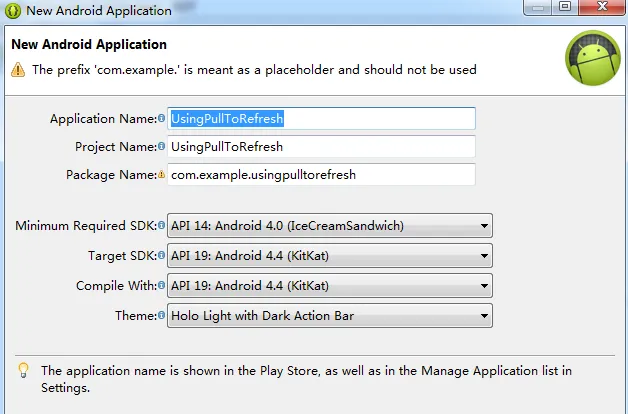Focus the Package Name text field
This screenshot has height=414, width=628.
pos(321,175)
